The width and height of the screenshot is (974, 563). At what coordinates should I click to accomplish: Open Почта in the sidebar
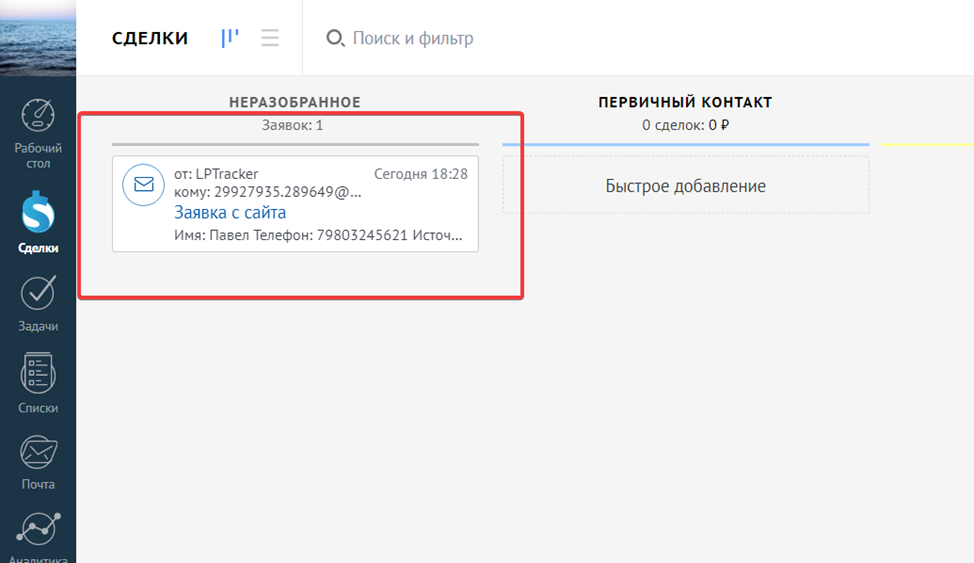38,462
